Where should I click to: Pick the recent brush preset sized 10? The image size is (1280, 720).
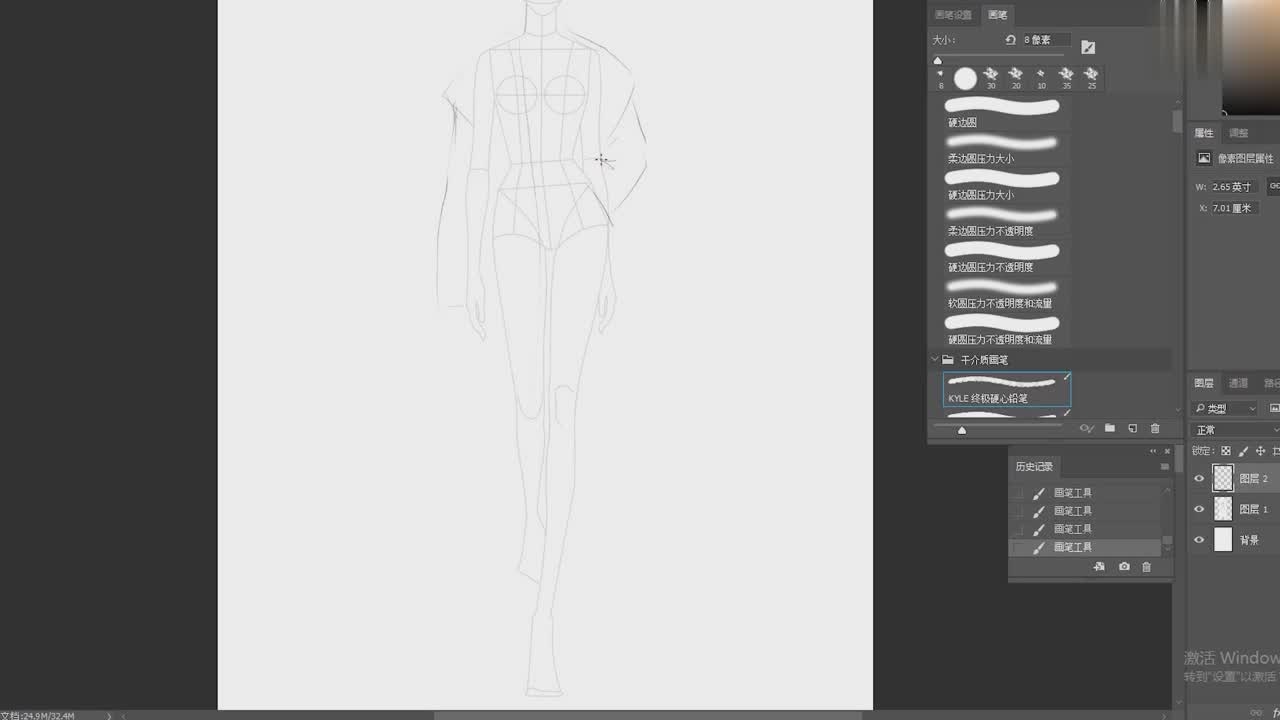1041,79
